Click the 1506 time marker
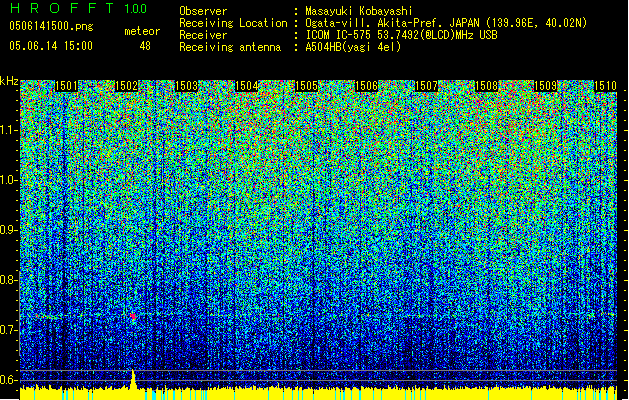The image size is (629, 400). (366, 86)
